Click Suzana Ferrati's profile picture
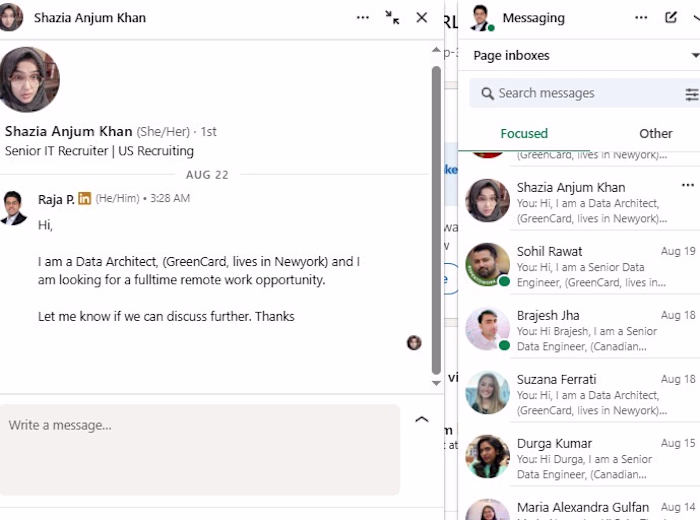The image size is (700, 520). click(x=487, y=393)
